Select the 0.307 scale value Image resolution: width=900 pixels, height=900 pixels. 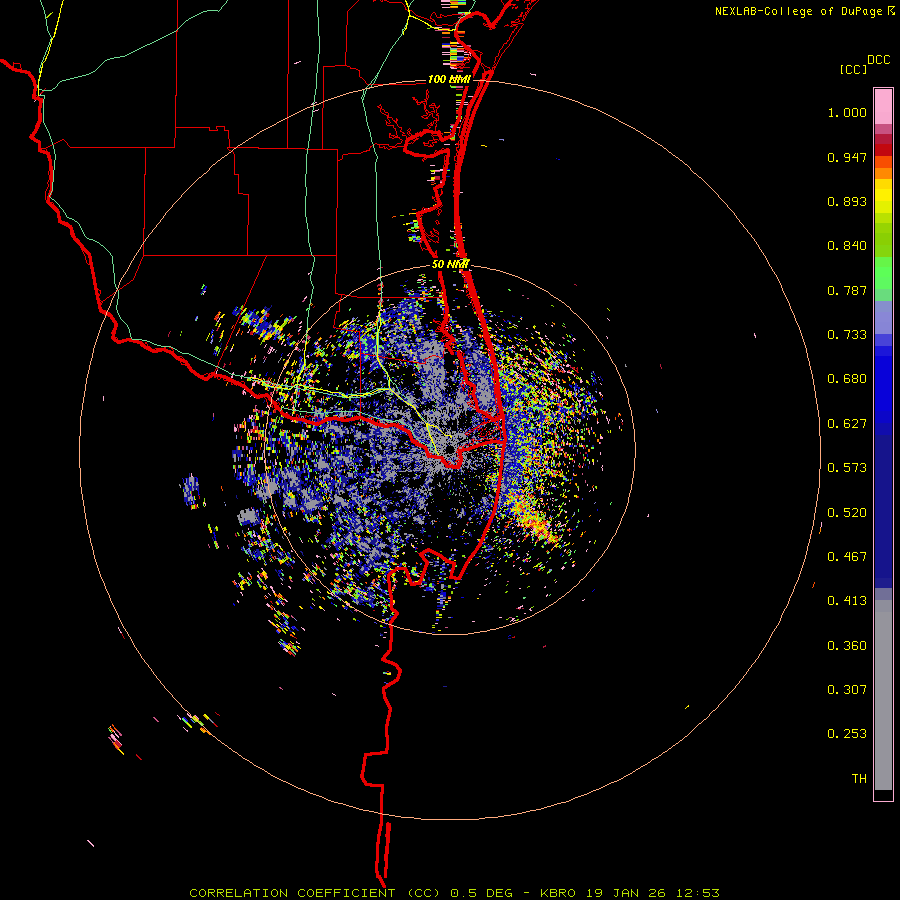click(847, 690)
